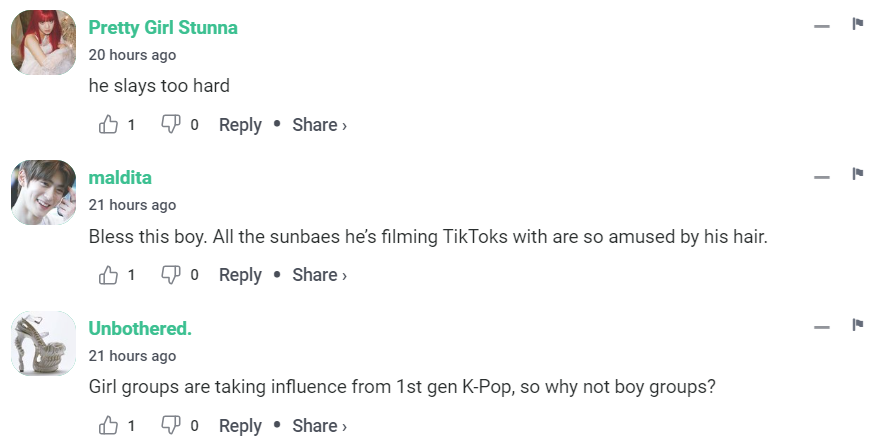Downvote the 'he slays too hard' comment
The height and width of the screenshot is (443, 882).
coord(171,125)
